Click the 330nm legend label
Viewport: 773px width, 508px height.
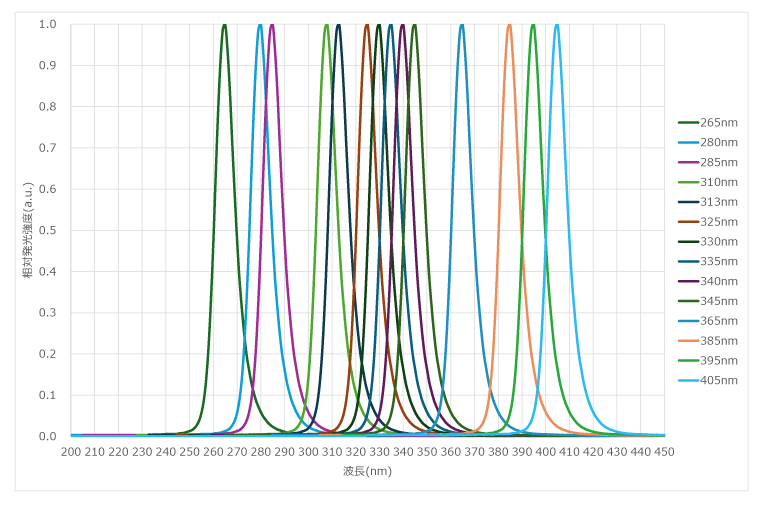(718, 242)
